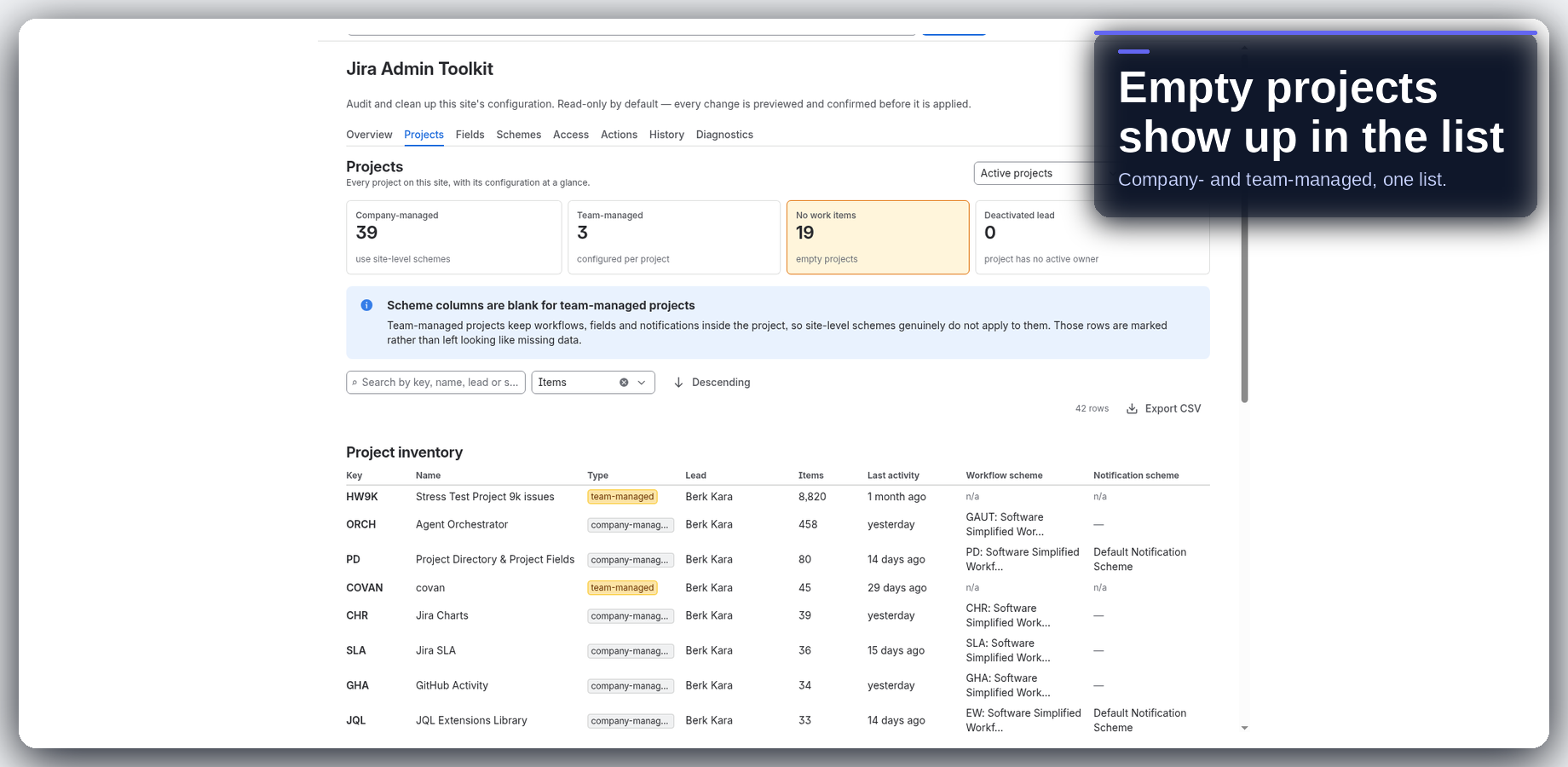Click the search magnifier icon
1568x767 pixels.
point(355,383)
